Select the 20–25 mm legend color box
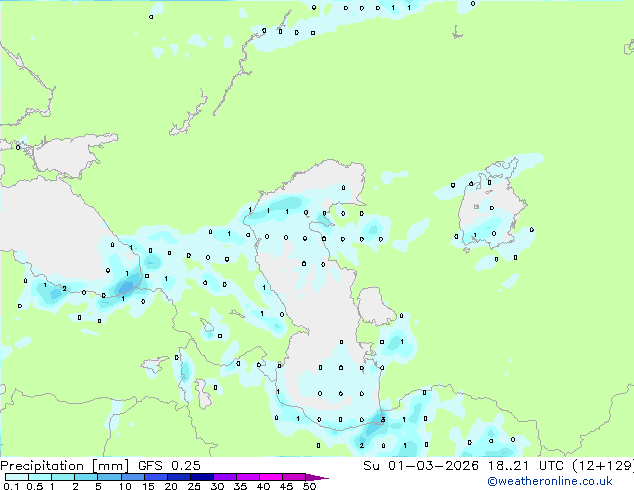This screenshot has height=490, width=634. tap(179, 477)
